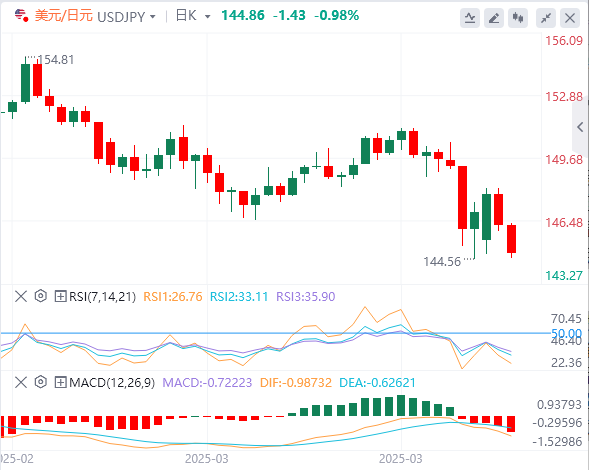Click the RSI(7,14,21) label
Image resolution: width=589 pixels, height=470 pixels.
coord(103,297)
